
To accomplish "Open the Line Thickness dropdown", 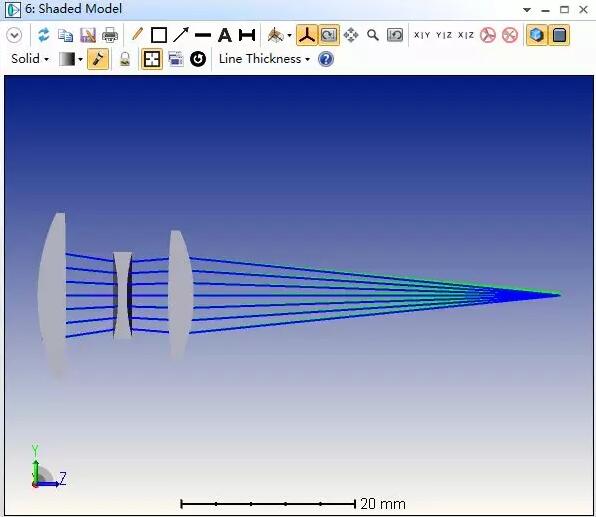I will coord(265,59).
